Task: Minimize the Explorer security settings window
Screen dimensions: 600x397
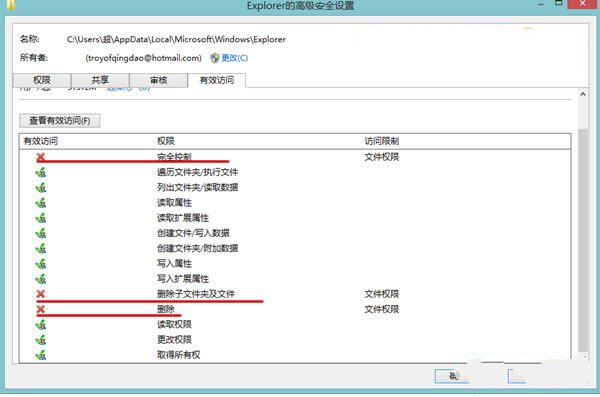Action: (x=541, y=4)
